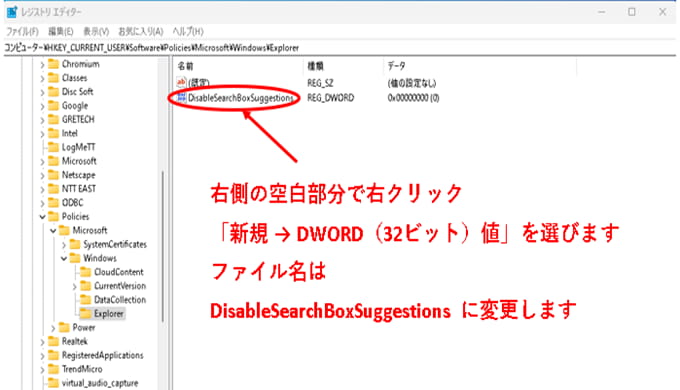Open the ファイル(F) menu
This screenshot has width=680, height=390.
point(22,32)
